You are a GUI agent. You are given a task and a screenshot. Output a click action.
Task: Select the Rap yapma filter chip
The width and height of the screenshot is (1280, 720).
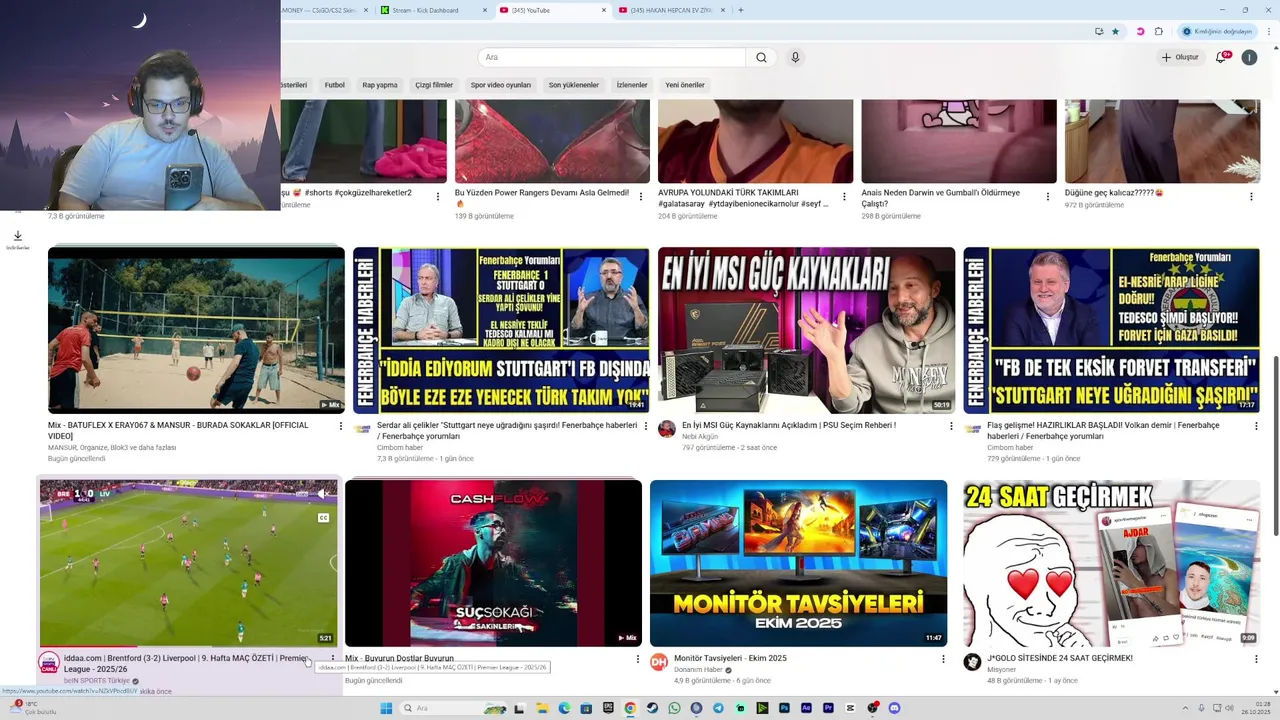[x=380, y=85]
